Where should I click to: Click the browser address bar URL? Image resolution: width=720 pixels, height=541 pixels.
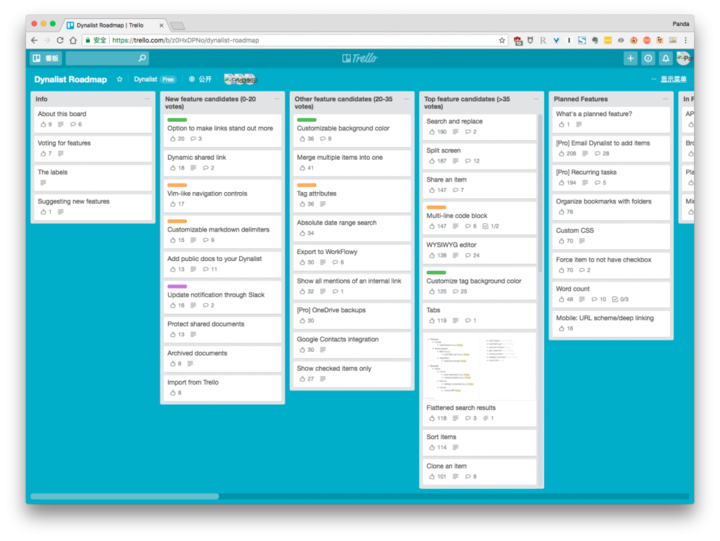point(186,40)
